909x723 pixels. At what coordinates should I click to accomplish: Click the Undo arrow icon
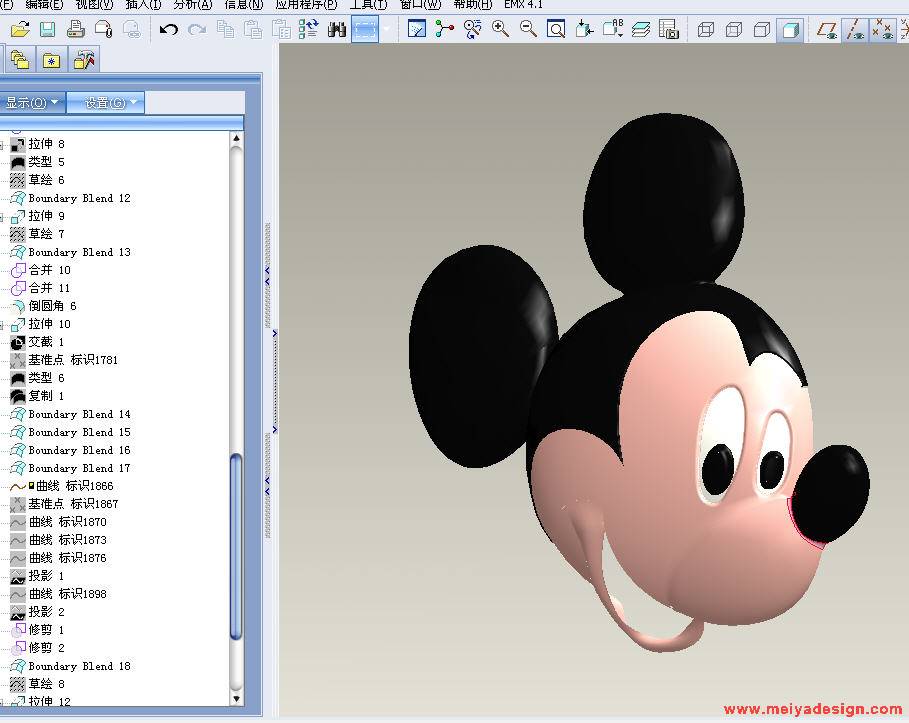pos(168,30)
